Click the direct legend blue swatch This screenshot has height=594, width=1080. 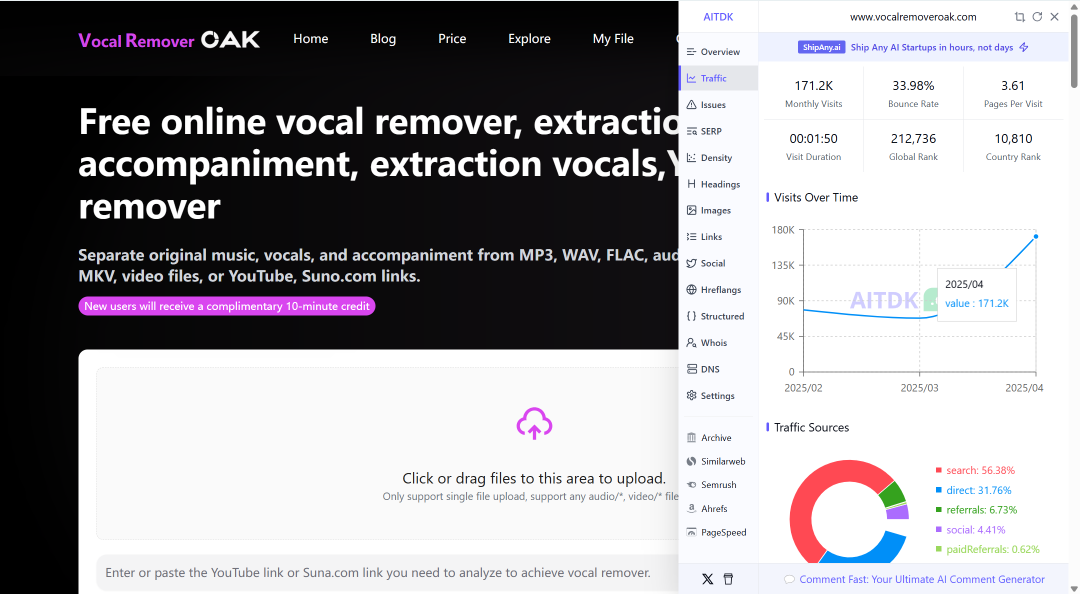pos(939,490)
